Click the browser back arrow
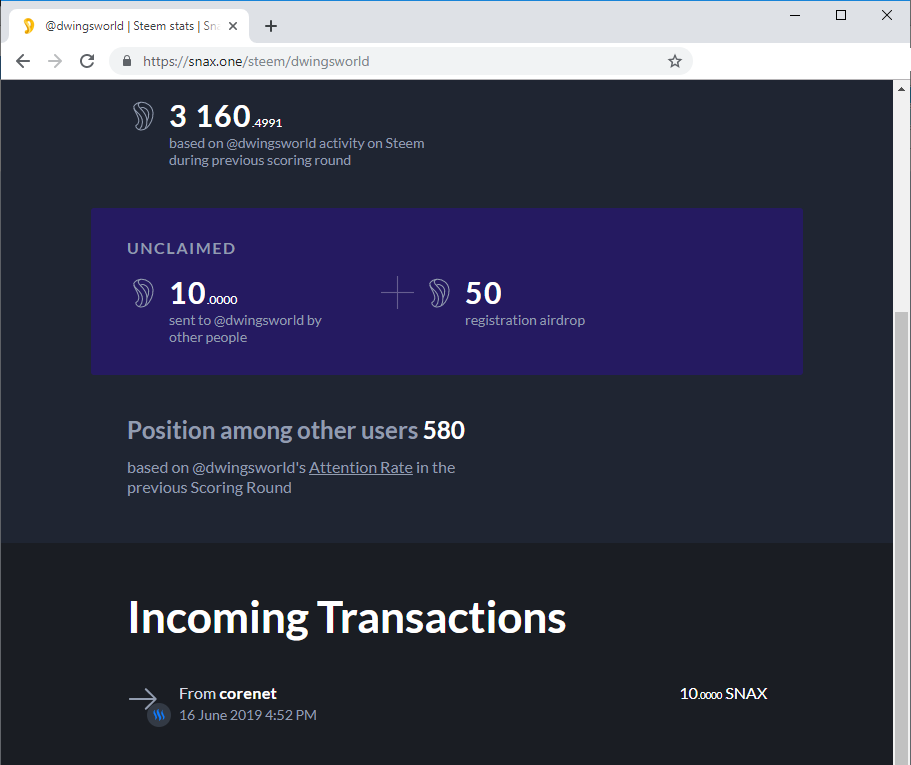 pyautogui.click(x=23, y=61)
